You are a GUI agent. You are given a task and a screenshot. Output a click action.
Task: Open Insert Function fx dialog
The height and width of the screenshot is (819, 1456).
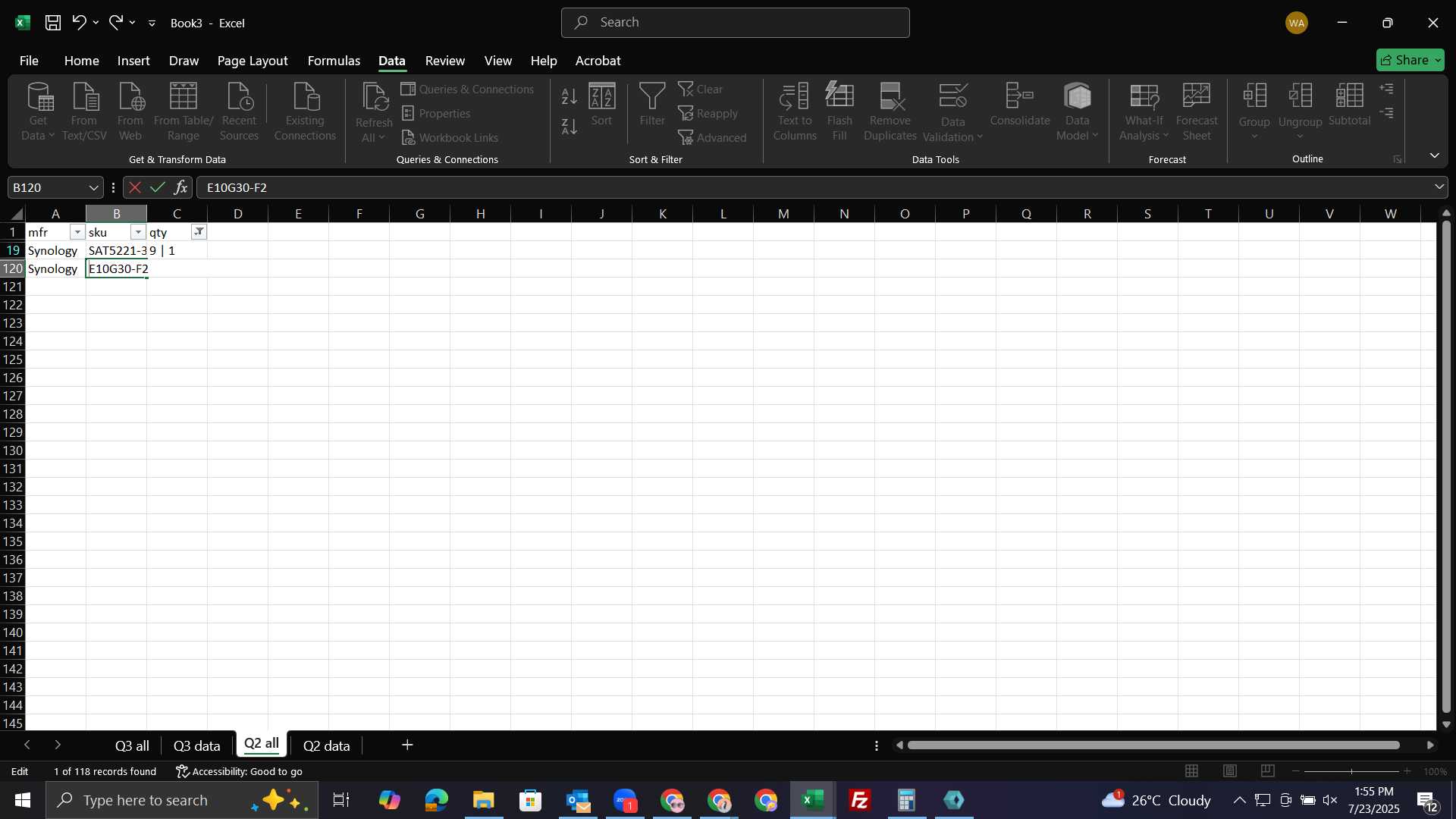coord(180,187)
